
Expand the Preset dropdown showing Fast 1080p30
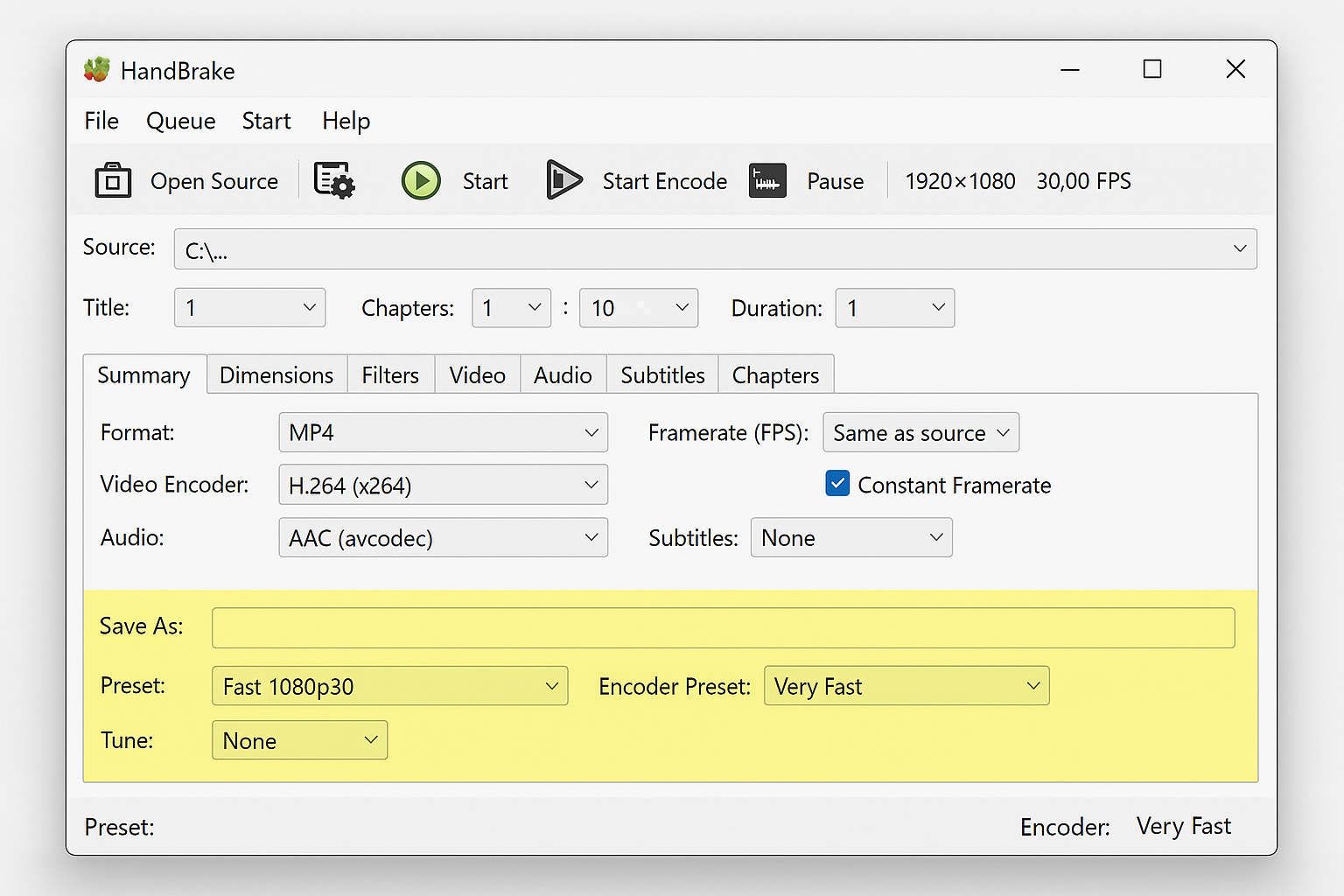(389, 686)
